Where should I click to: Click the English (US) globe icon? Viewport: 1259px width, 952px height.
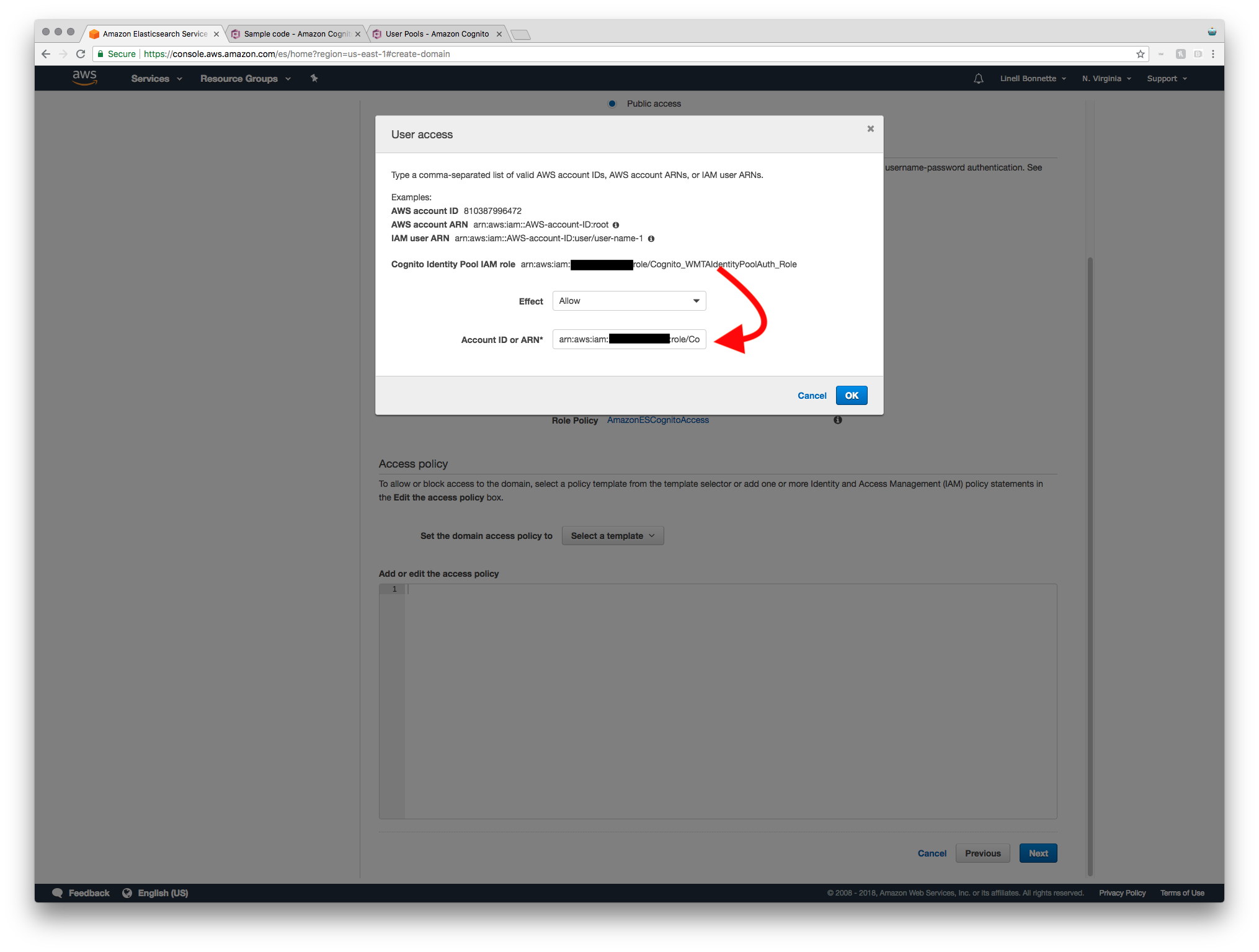[x=127, y=892]
